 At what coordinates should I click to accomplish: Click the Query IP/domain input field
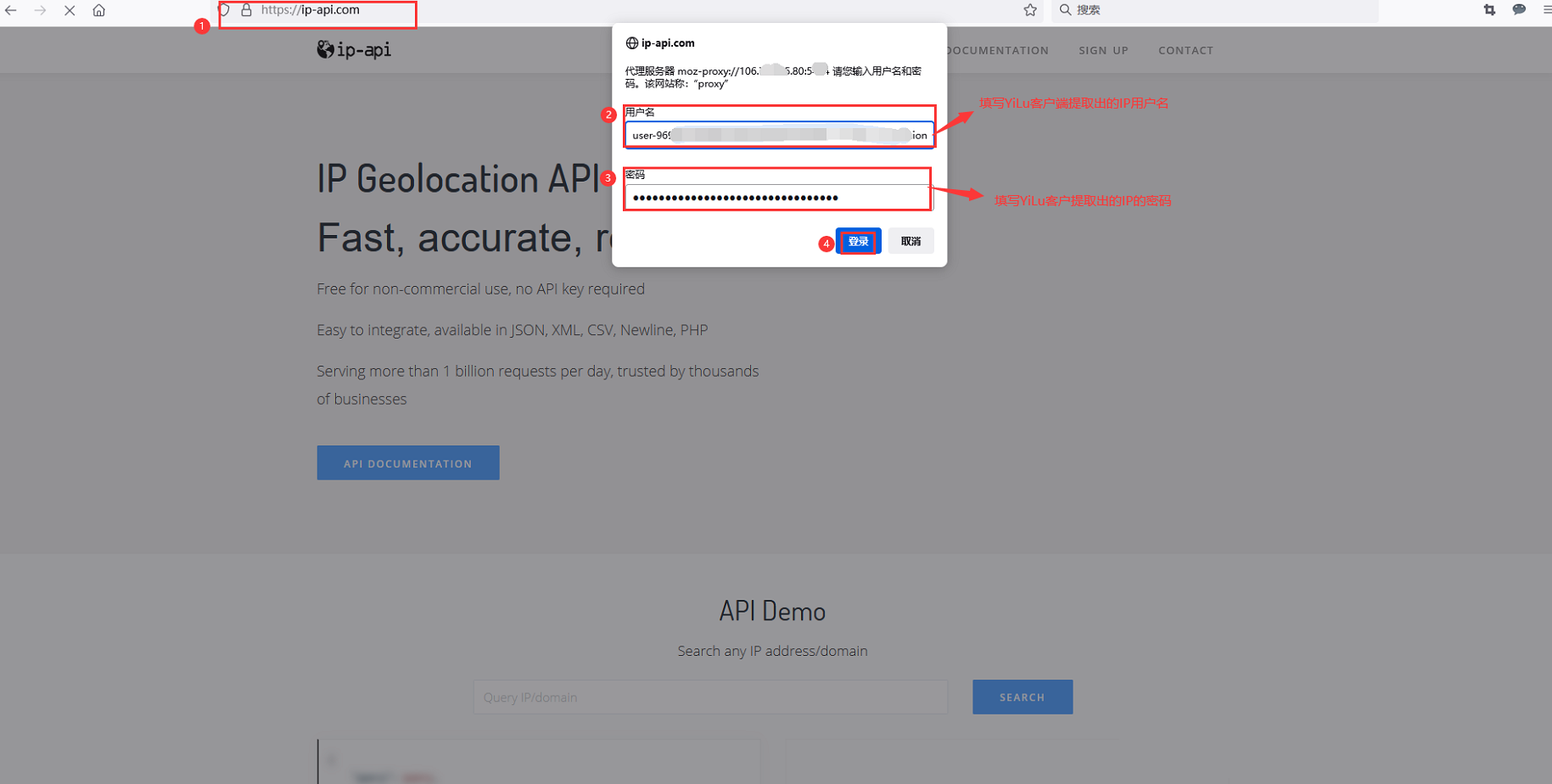710,697
